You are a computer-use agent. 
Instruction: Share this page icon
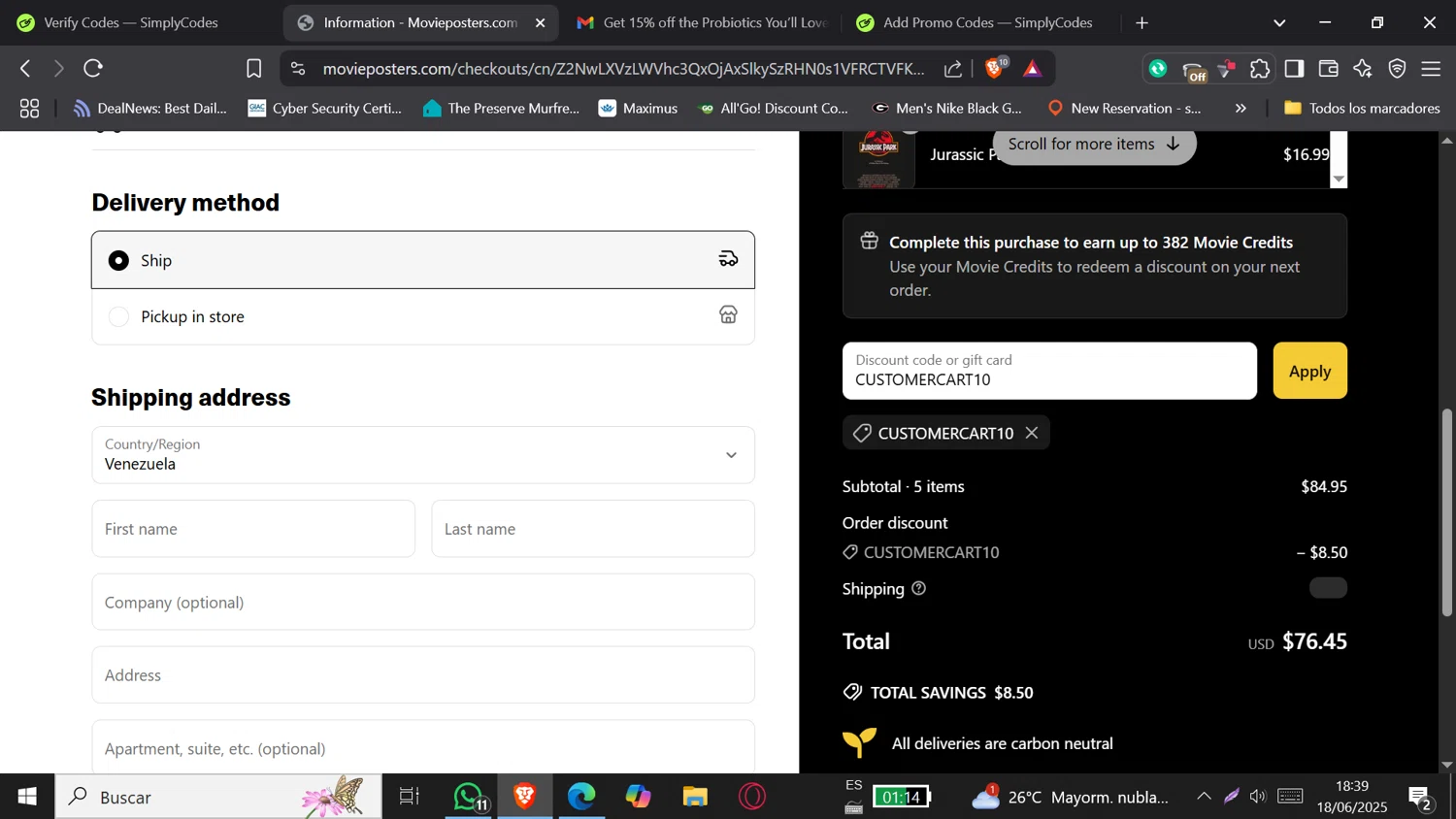[953, 69]
